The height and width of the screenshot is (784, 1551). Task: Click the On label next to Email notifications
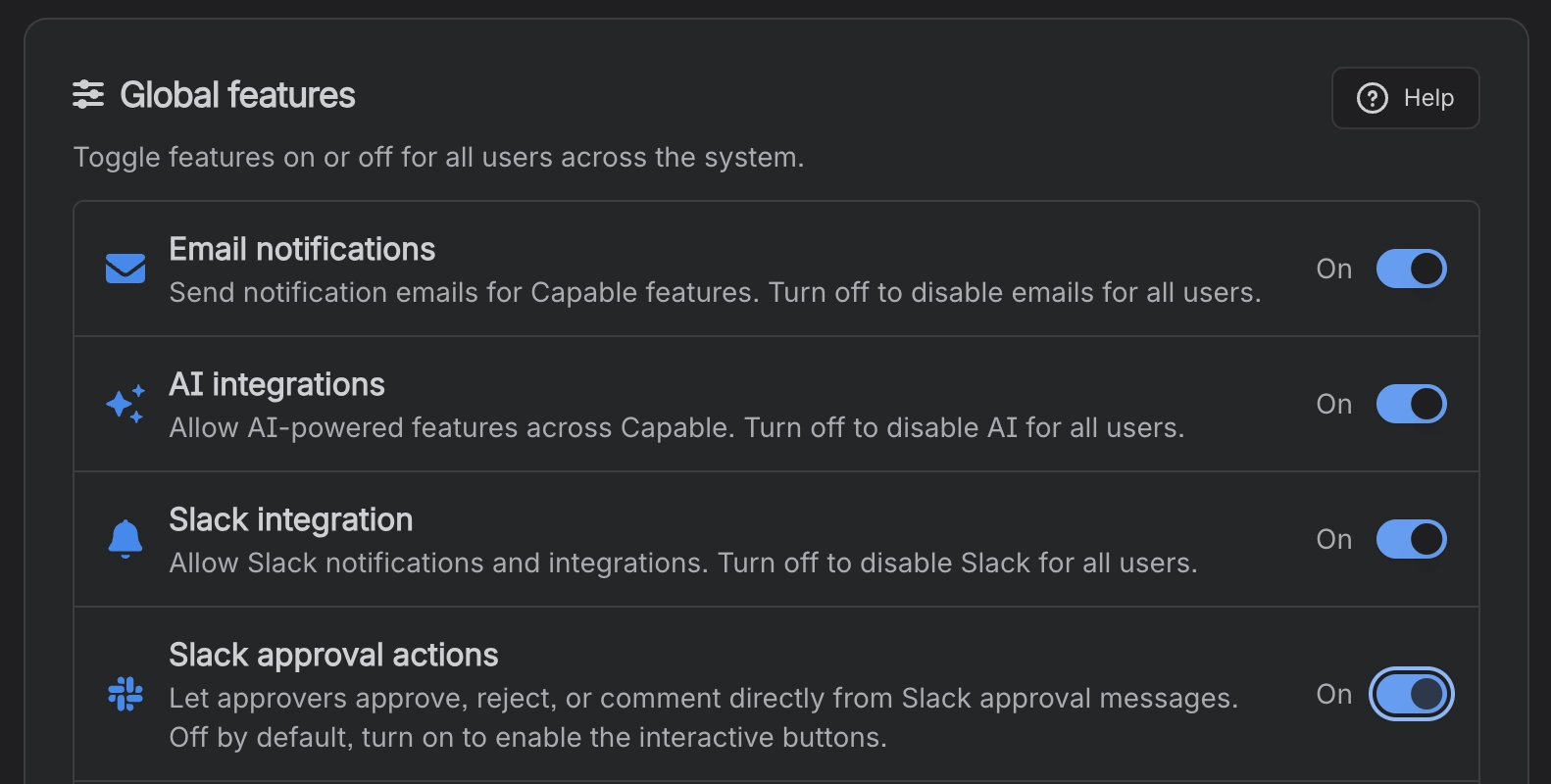(1333, 269)
